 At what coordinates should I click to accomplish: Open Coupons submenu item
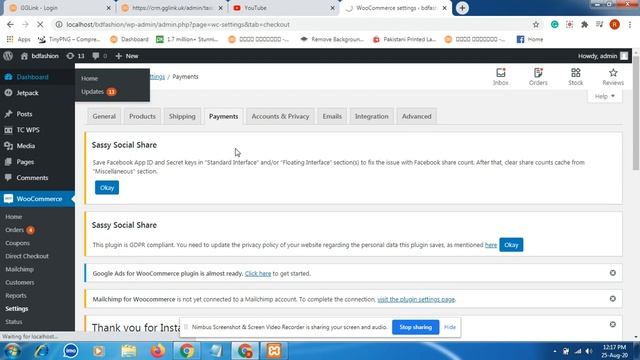tap(18, 243)
